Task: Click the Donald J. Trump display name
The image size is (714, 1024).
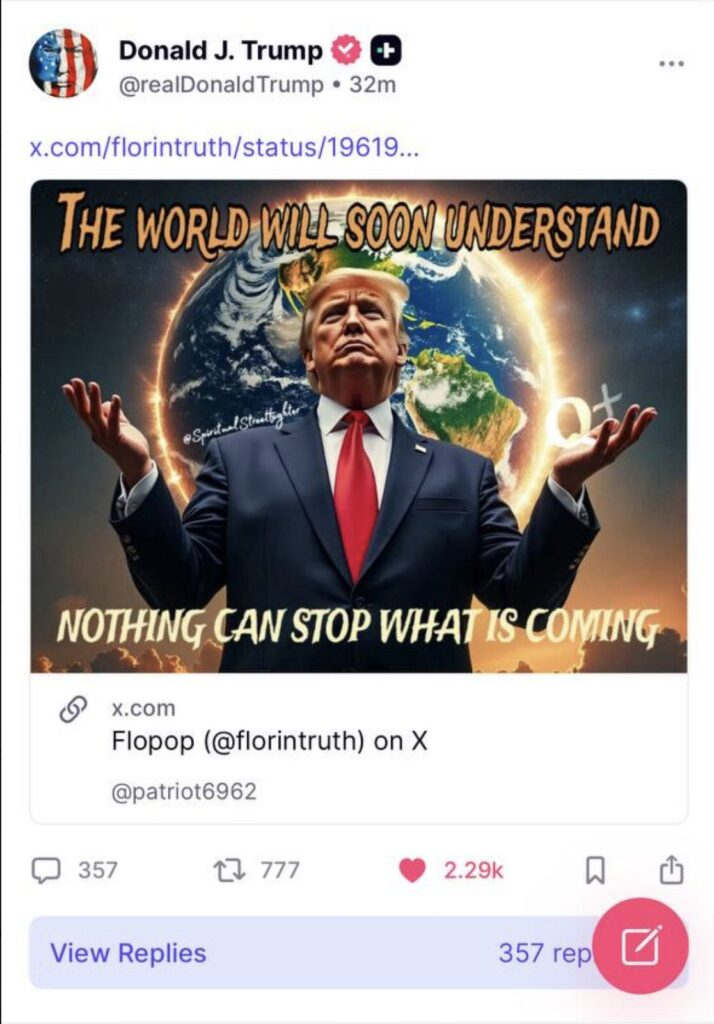Action: point(220,50)
